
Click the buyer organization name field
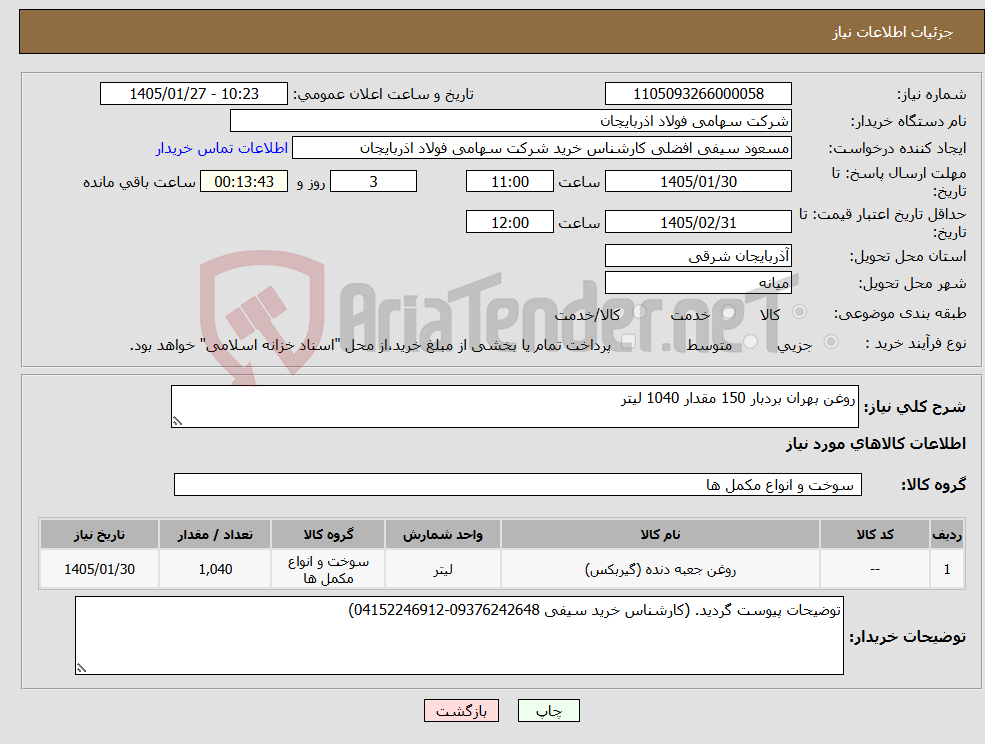tap(511, 121)
